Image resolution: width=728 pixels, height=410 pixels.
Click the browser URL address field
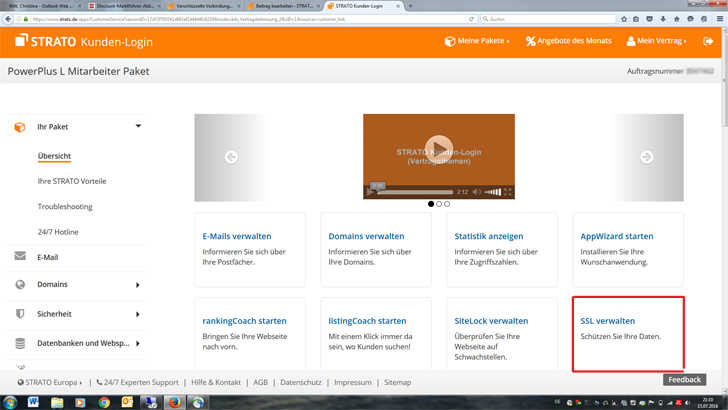point(248,19)
